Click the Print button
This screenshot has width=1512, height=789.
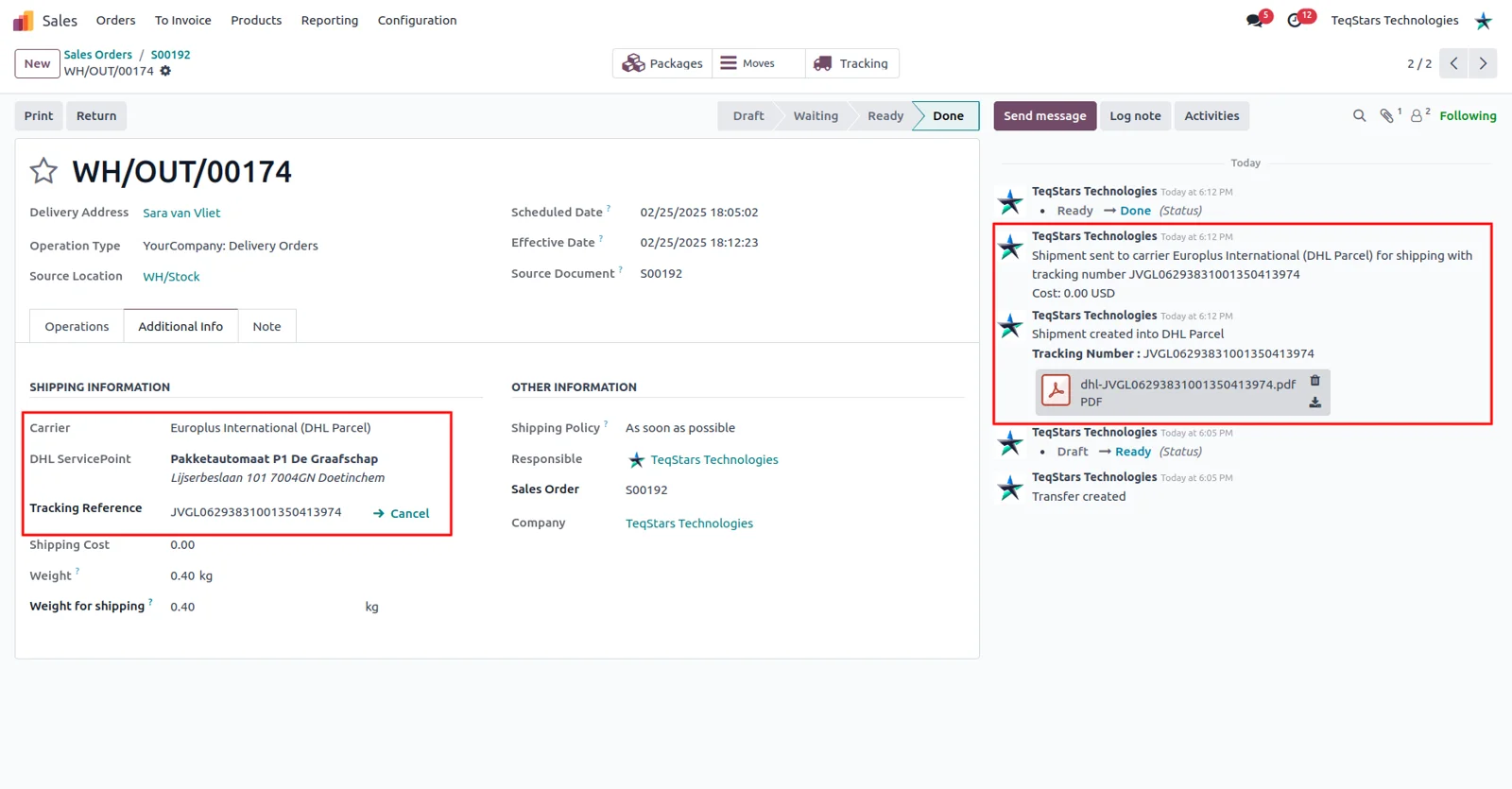pos(39,115)
